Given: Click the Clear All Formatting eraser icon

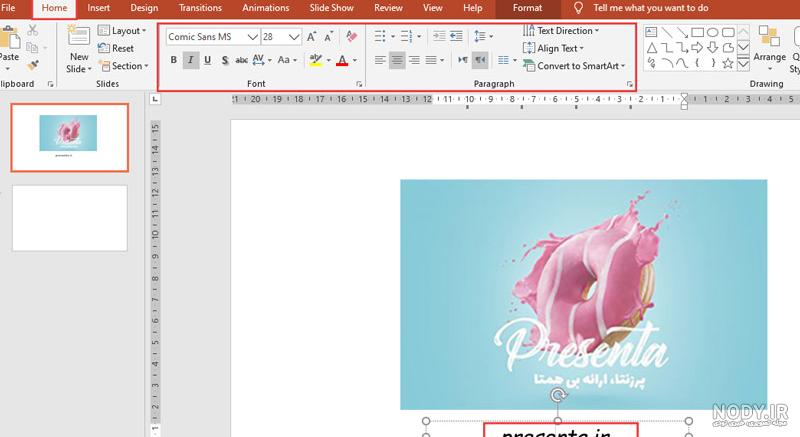Looking at the screenshot, I should click(x=351, y=36).
